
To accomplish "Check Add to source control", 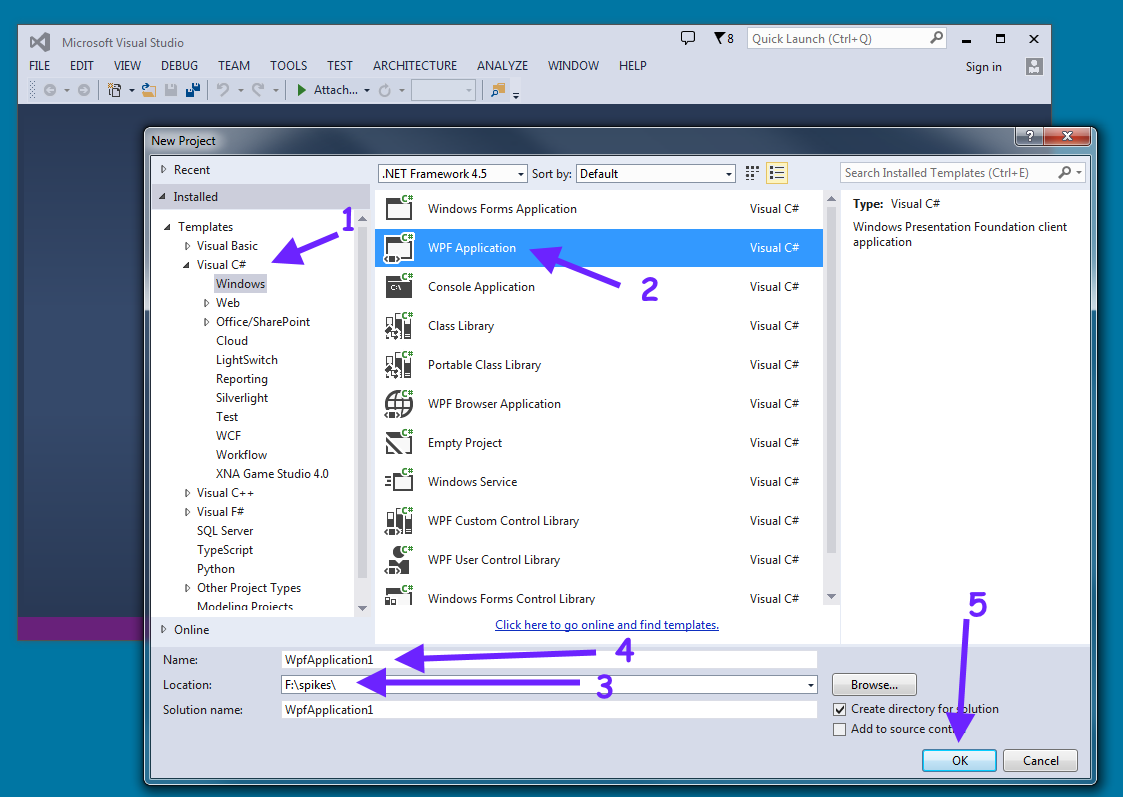I will (x=839, y=730).
